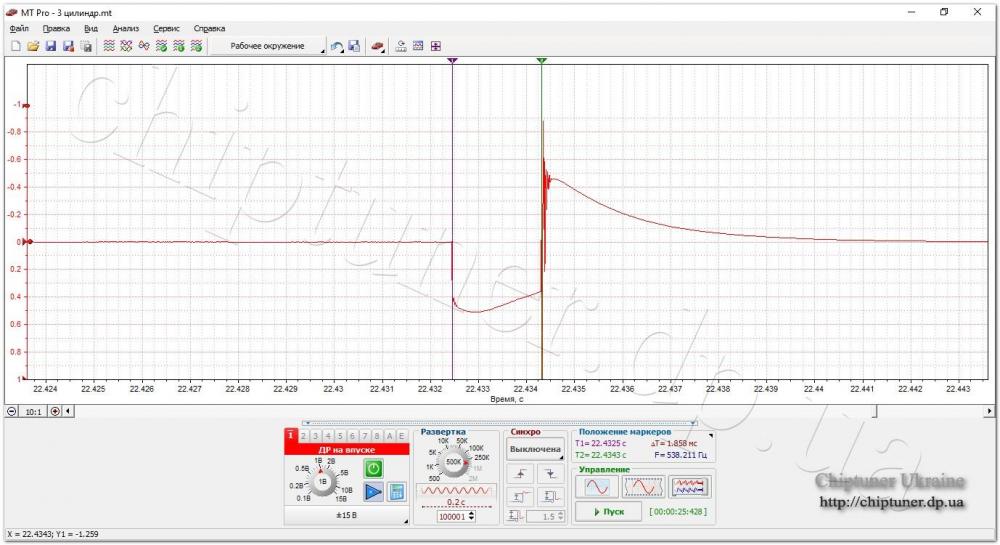Select rising edge trigger icon
This screenshot has height=545, width=1000.
(x=520, y=474)
